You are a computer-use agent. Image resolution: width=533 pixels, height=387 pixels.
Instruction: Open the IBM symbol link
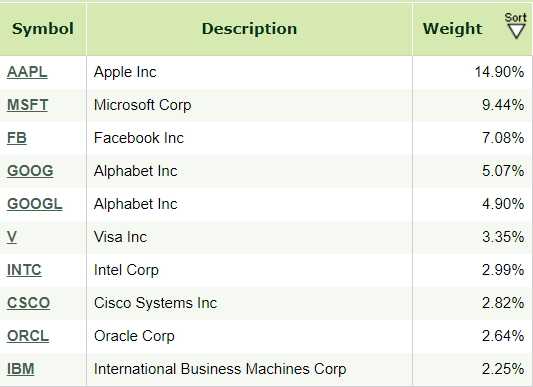click(21, 369)
